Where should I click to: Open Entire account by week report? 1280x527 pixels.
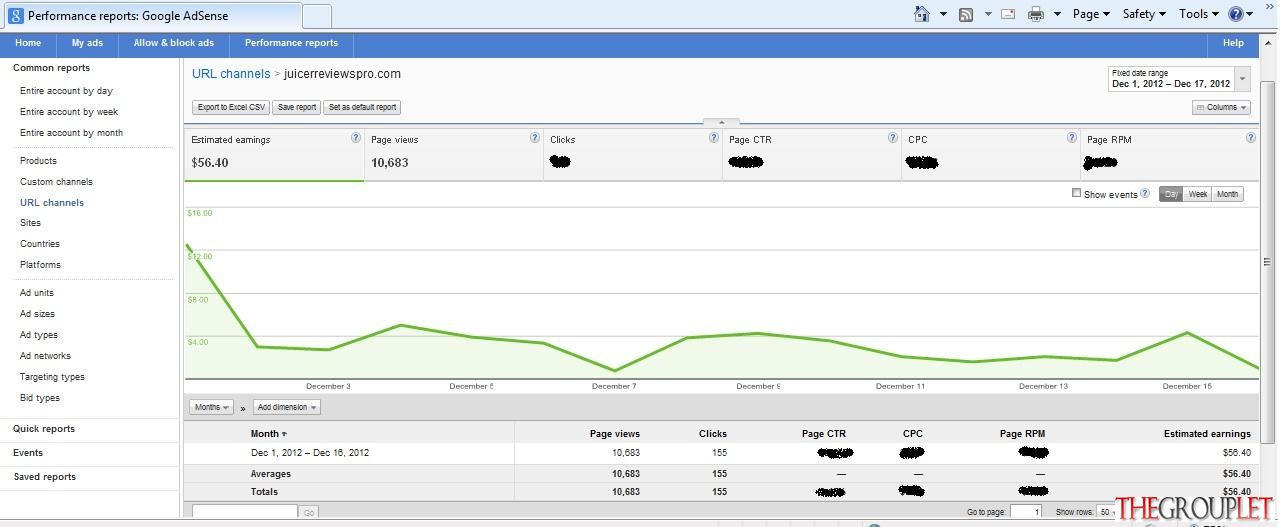pyautogui.click(x=69, y=112)
